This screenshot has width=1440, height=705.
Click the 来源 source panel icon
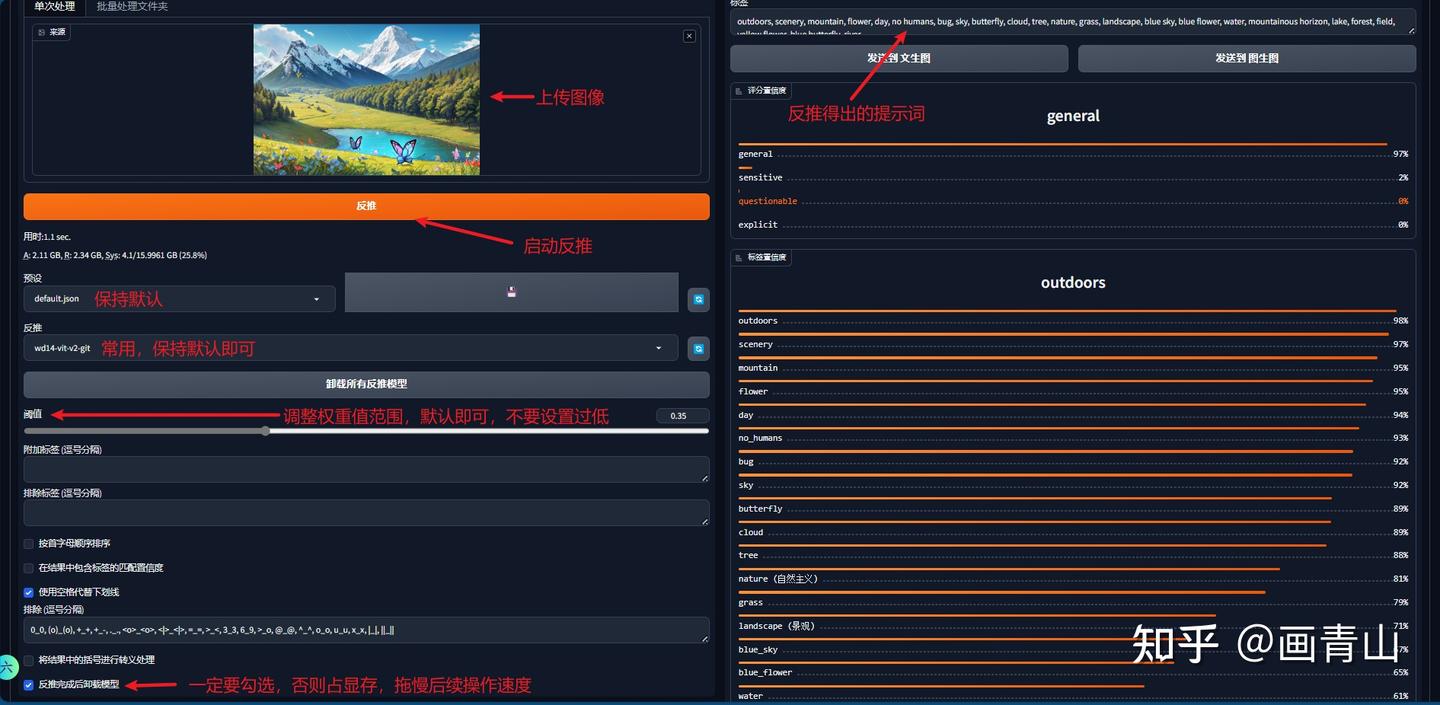pyautogui.click(x=42, y=31)
